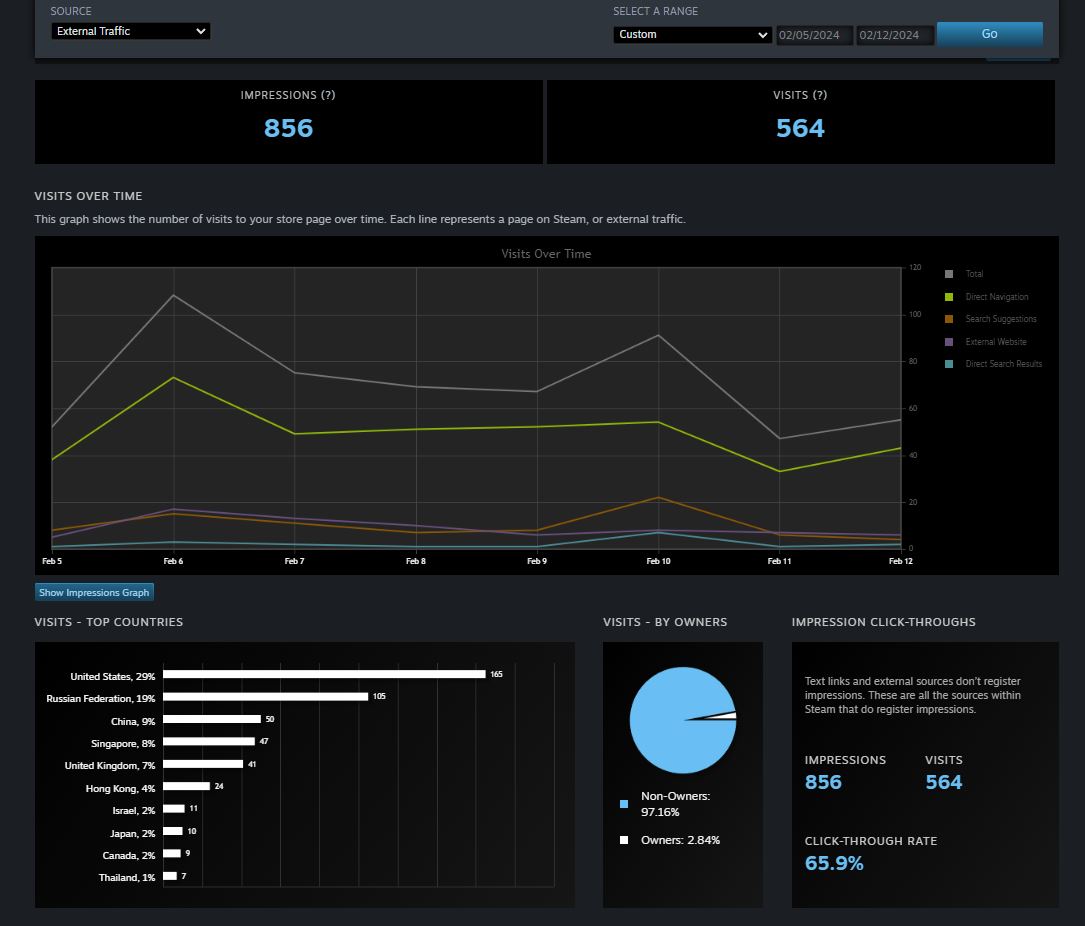Toggle the Search Suggestions legend entry
1085x926 pixels.
(x=1000, y=319)
